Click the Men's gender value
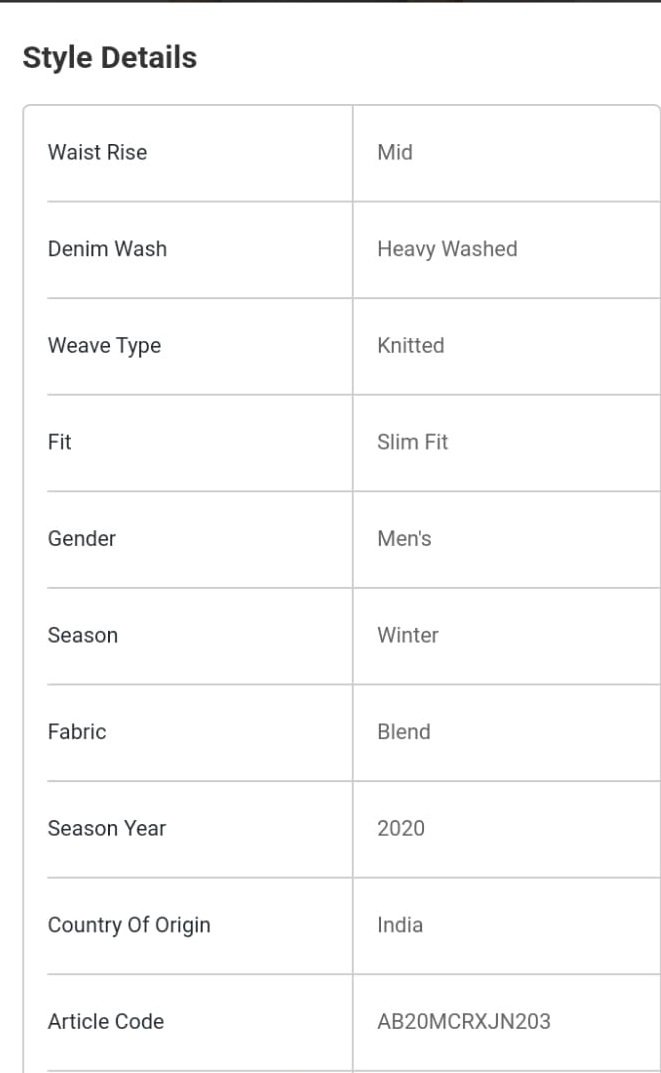Image resolution: width=661 pixels, height=1073 pixels. pos(404,539)
